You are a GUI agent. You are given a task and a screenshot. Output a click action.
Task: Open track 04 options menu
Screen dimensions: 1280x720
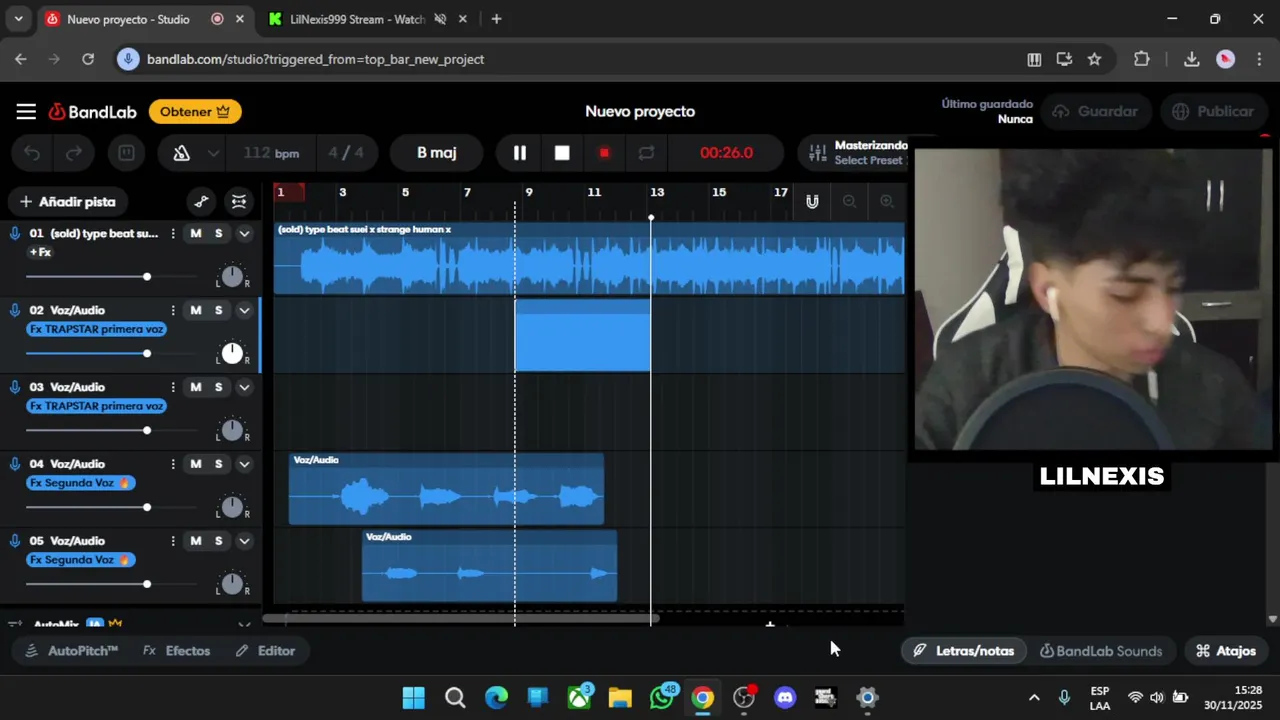coord(173,465)
